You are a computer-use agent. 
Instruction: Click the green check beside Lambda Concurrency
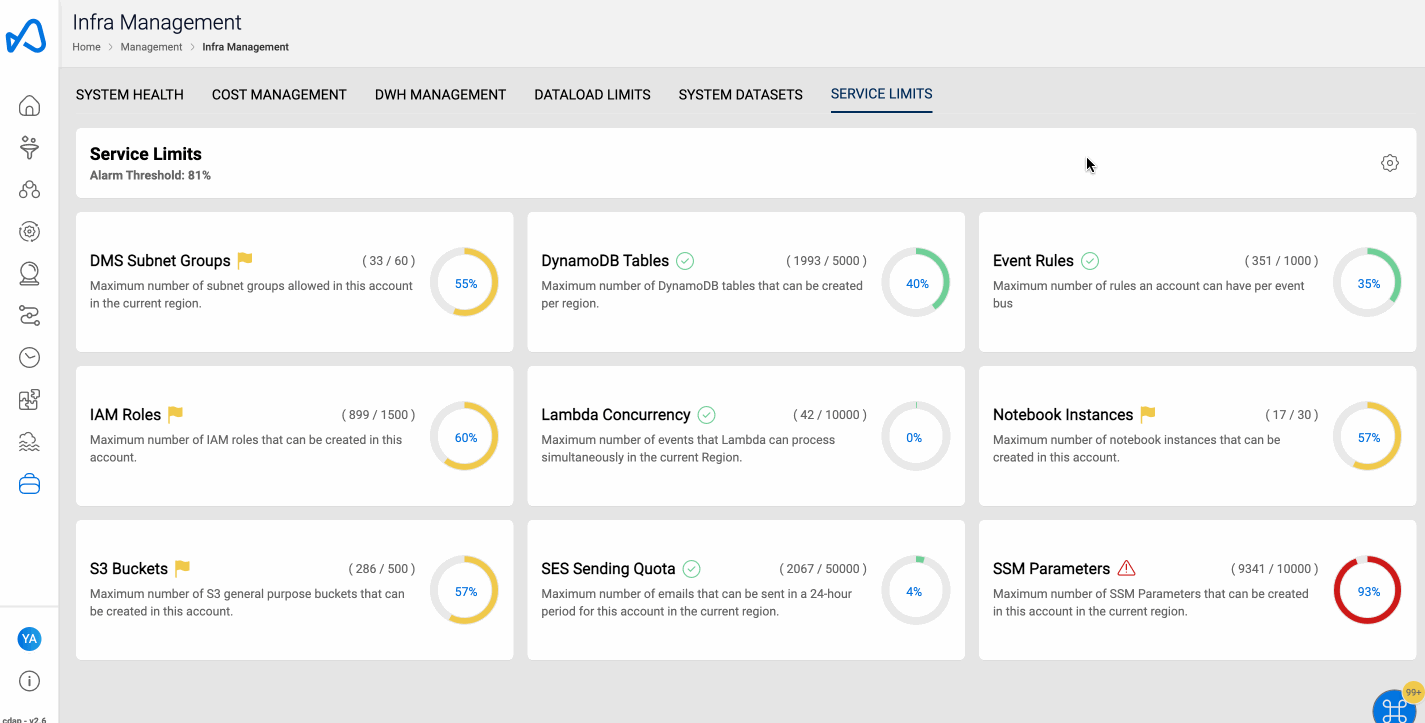click(707, 415)
